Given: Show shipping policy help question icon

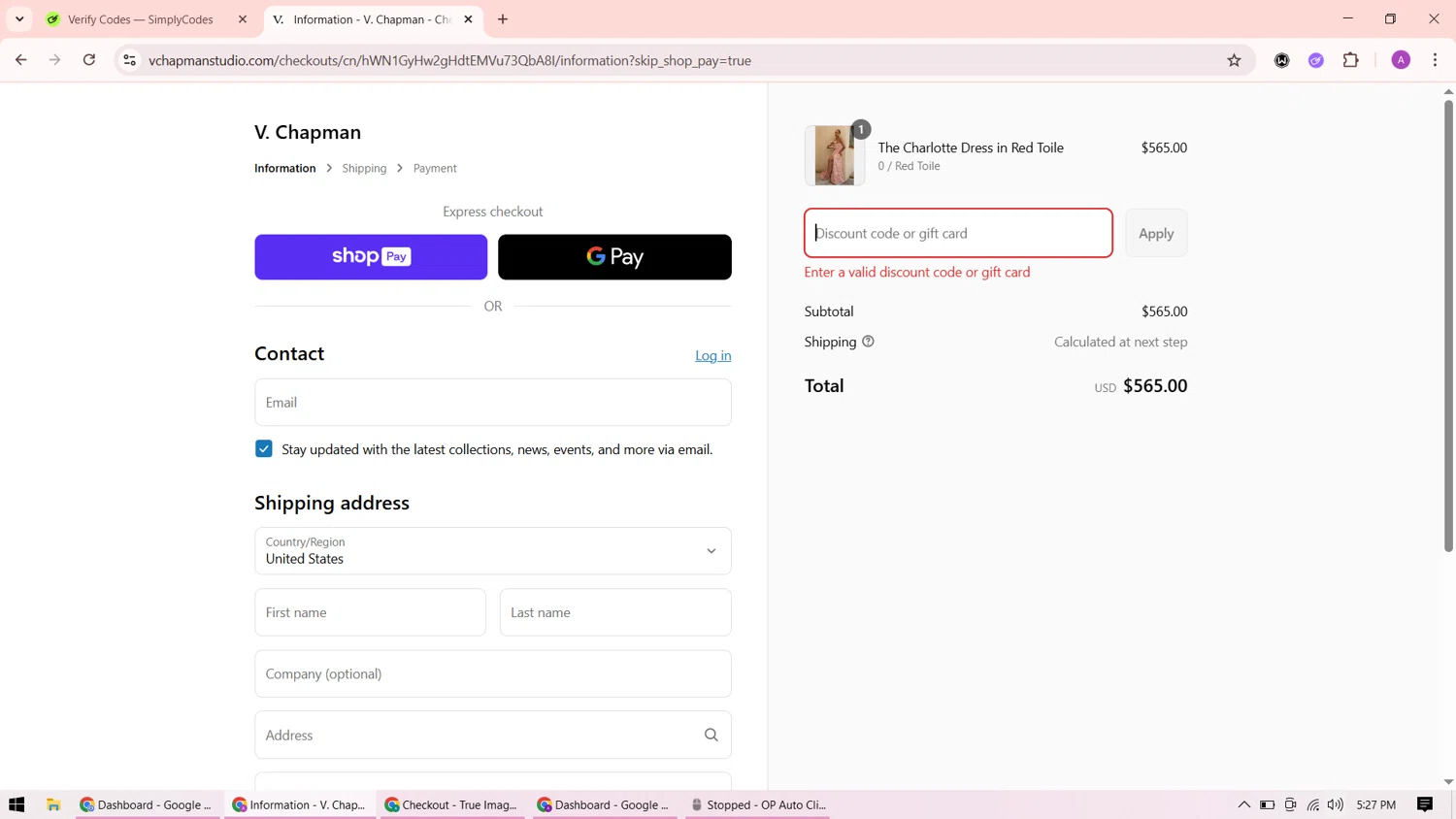Looking at the screenshot, I should pos(868,342).
